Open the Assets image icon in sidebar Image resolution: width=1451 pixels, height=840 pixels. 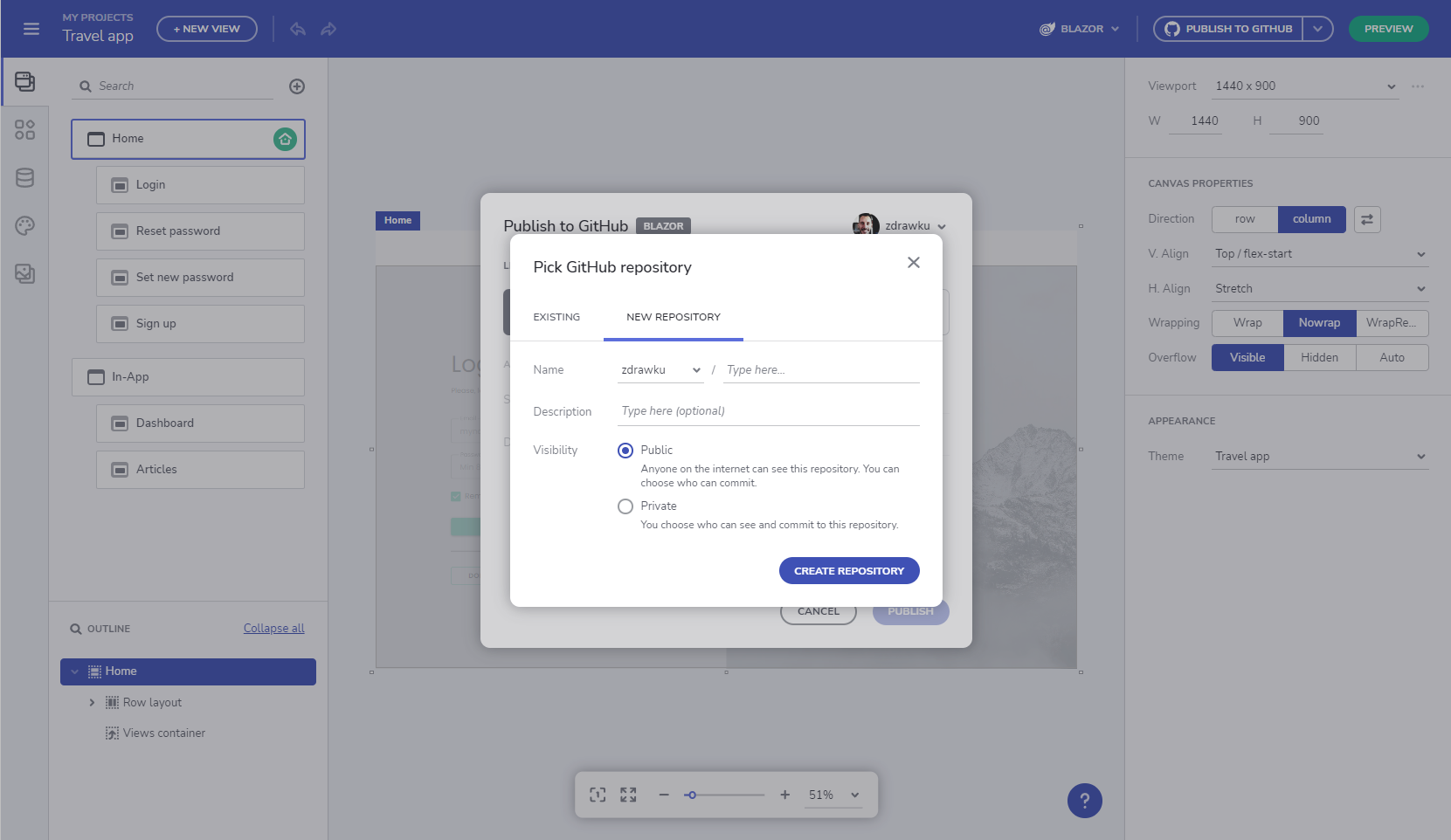click(x=24, y=274)
